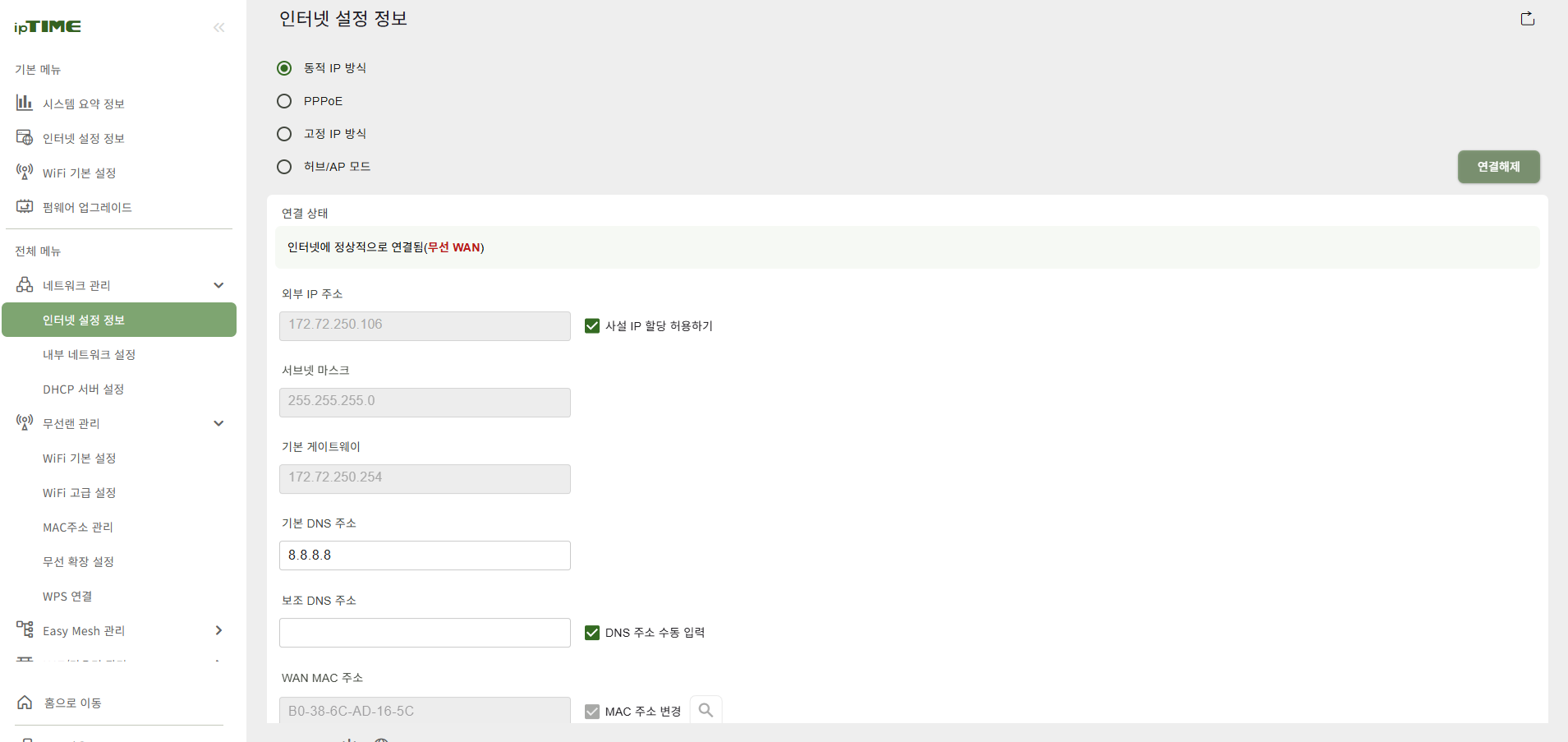Image resolution: width=1568 pixels, height=742 pixels.
Task: Click the 기본 게이트웨이 field 172.72.250.254
Action: point(425,479)
